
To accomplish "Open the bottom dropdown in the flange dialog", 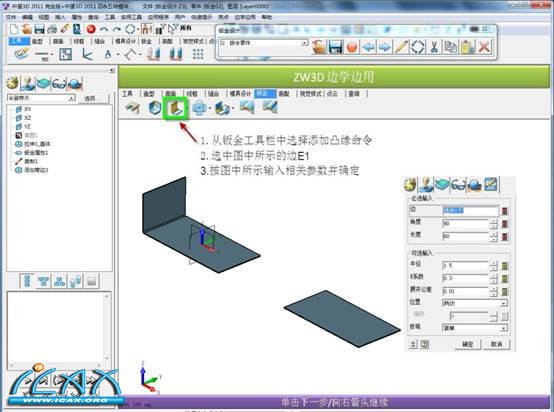I will [x=475, y=328].
